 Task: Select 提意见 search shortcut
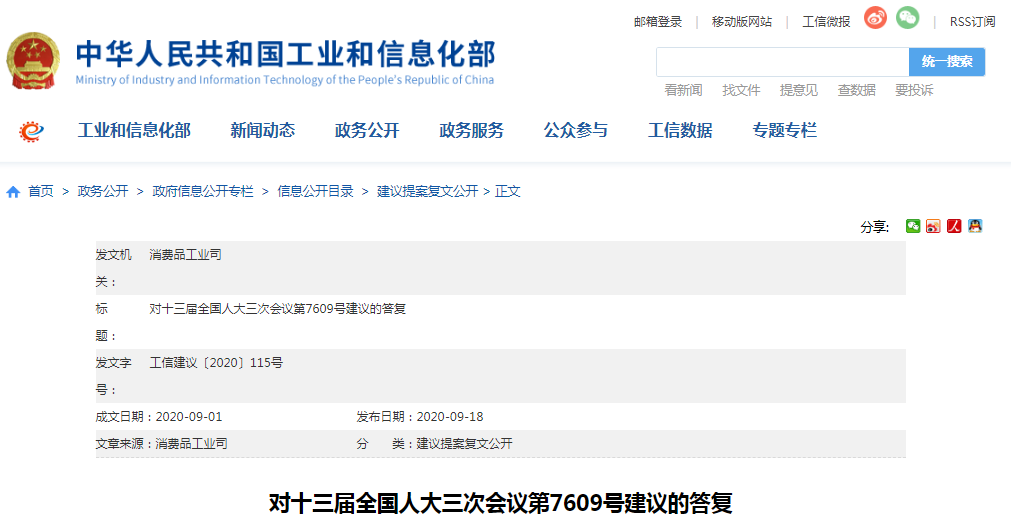pyautogui.click(x=799, y=90)
